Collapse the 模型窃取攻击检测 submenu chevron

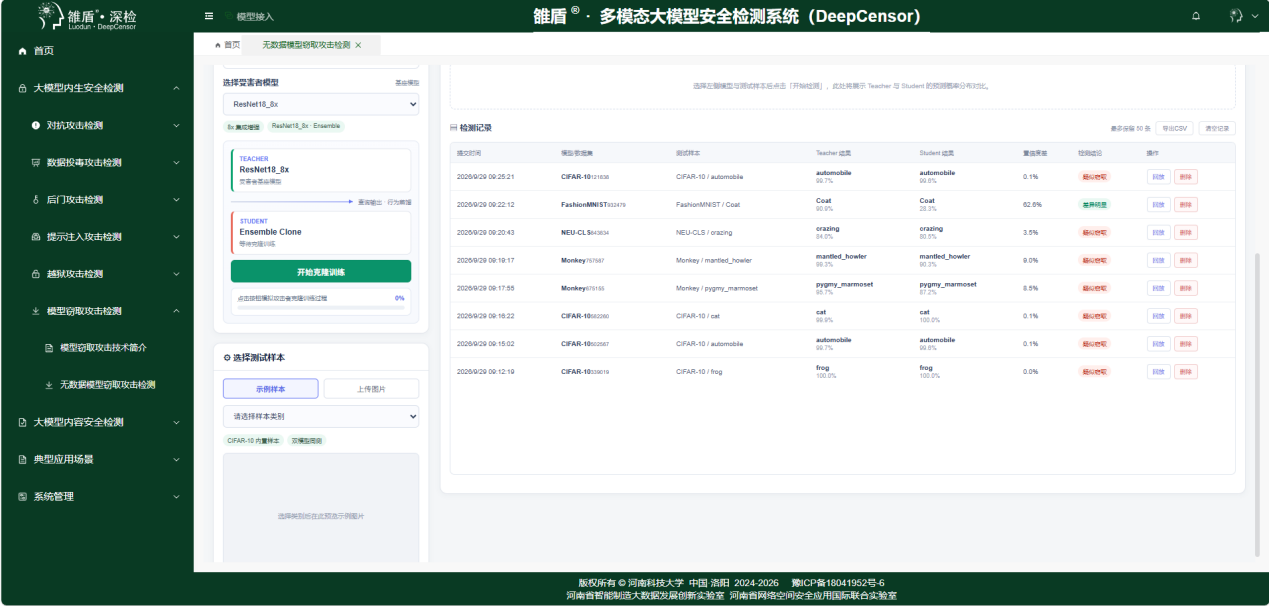click(177, 311)
